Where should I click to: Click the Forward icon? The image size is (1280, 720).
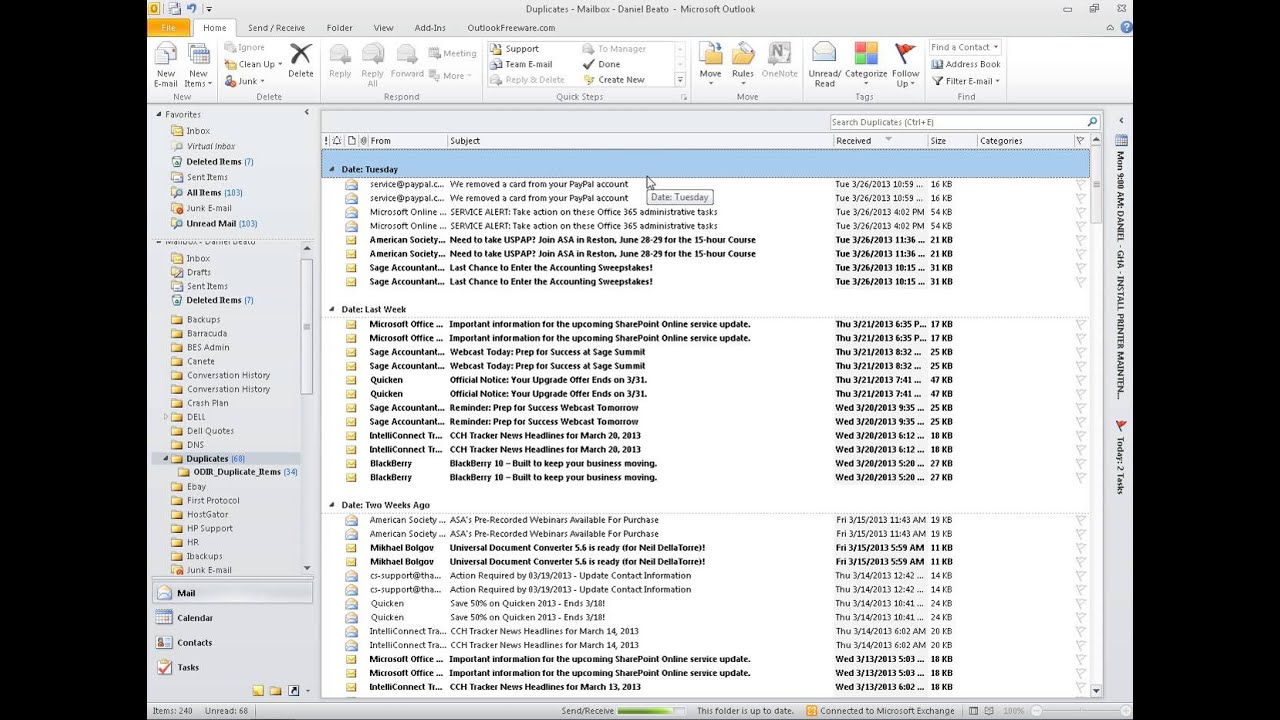pos(407,55)
